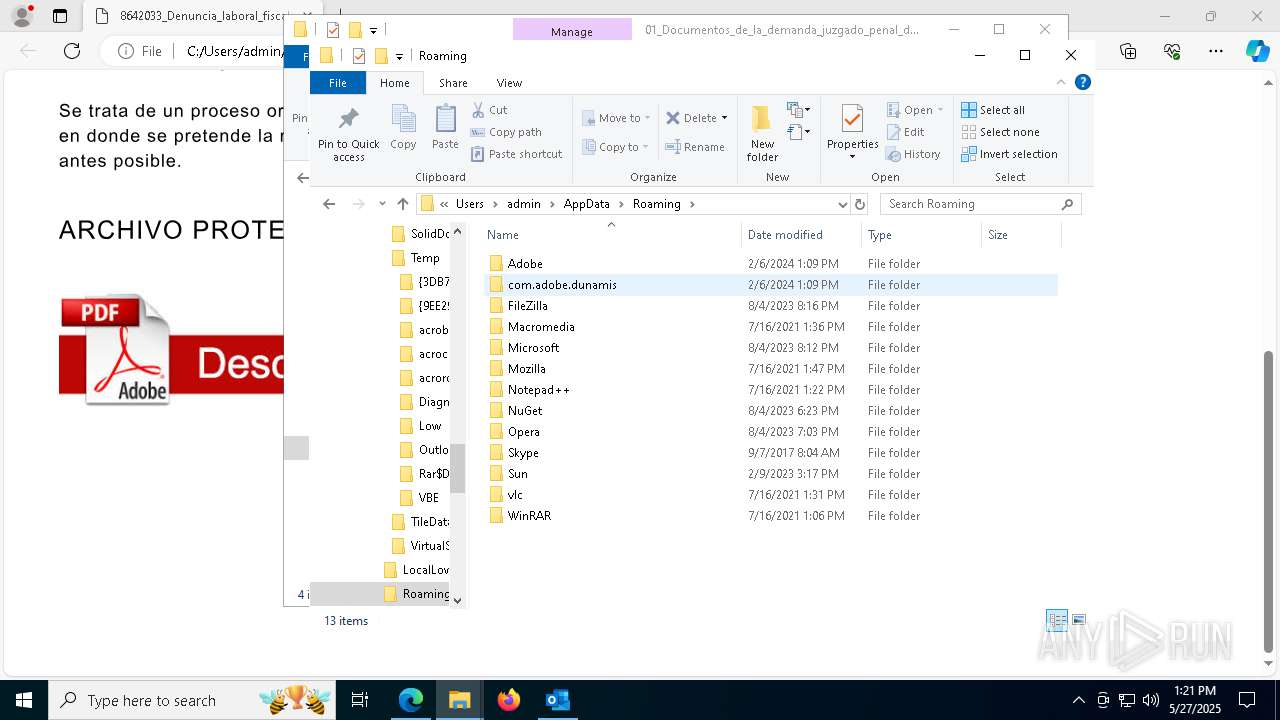Click AppData in the address breadcrumb

tap(586, 204)
